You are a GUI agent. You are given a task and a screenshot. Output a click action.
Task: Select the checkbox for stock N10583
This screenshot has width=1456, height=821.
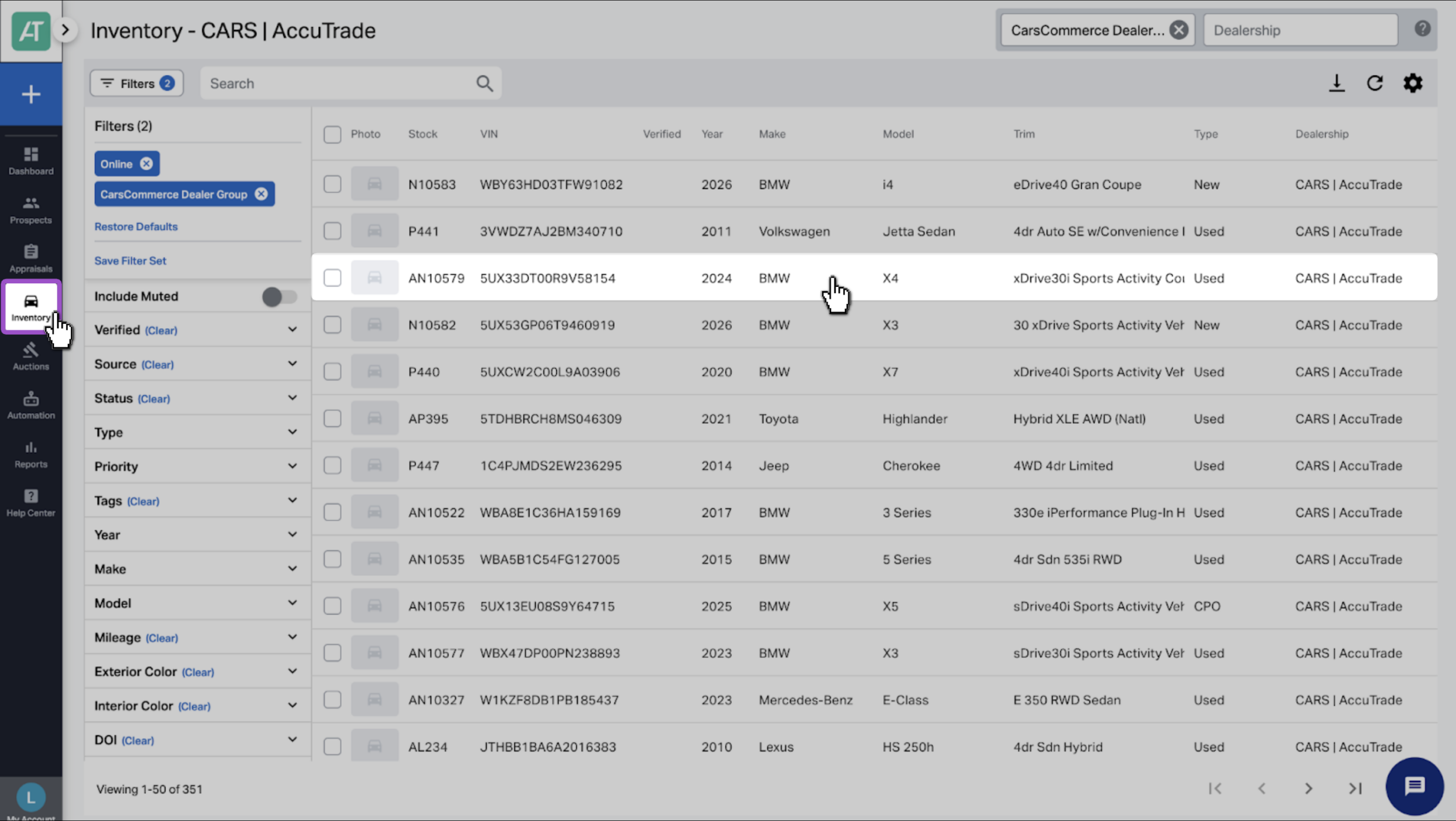[332, 184]
